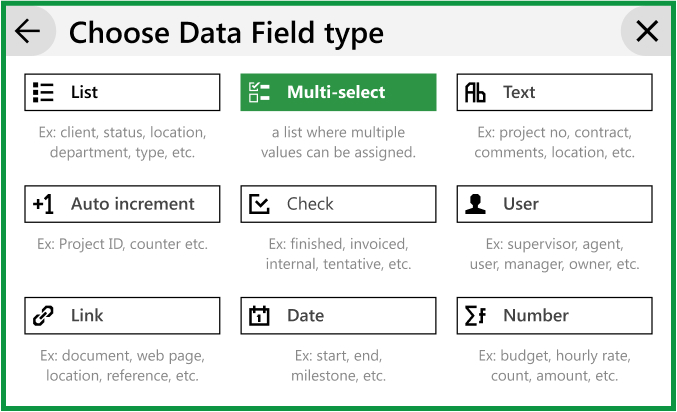Click the chain link icon
The height and width of the screenshot is (412, 677).
pyautogui.click(x=43, y=316)
